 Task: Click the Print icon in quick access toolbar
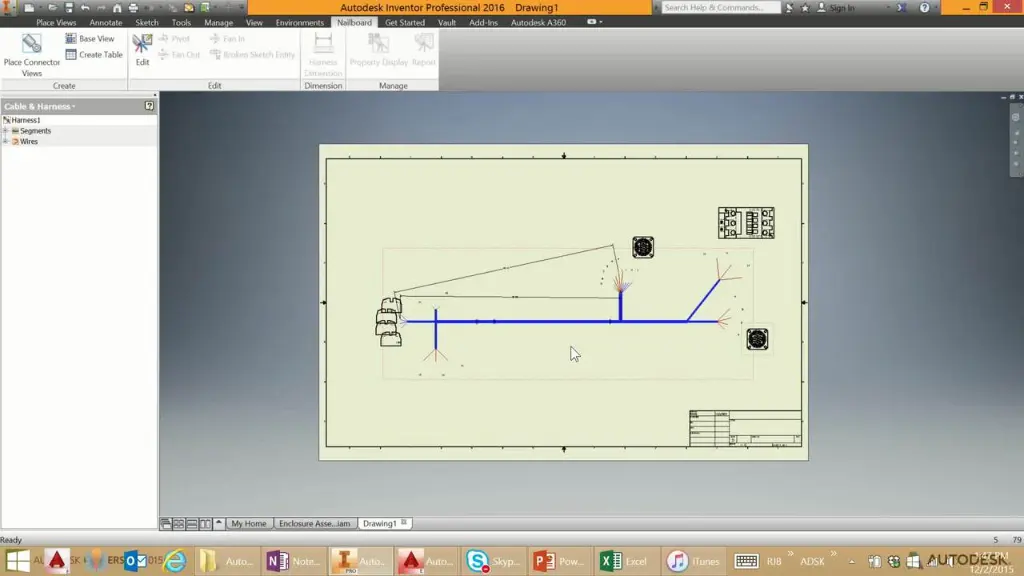(x=133, y=8)
